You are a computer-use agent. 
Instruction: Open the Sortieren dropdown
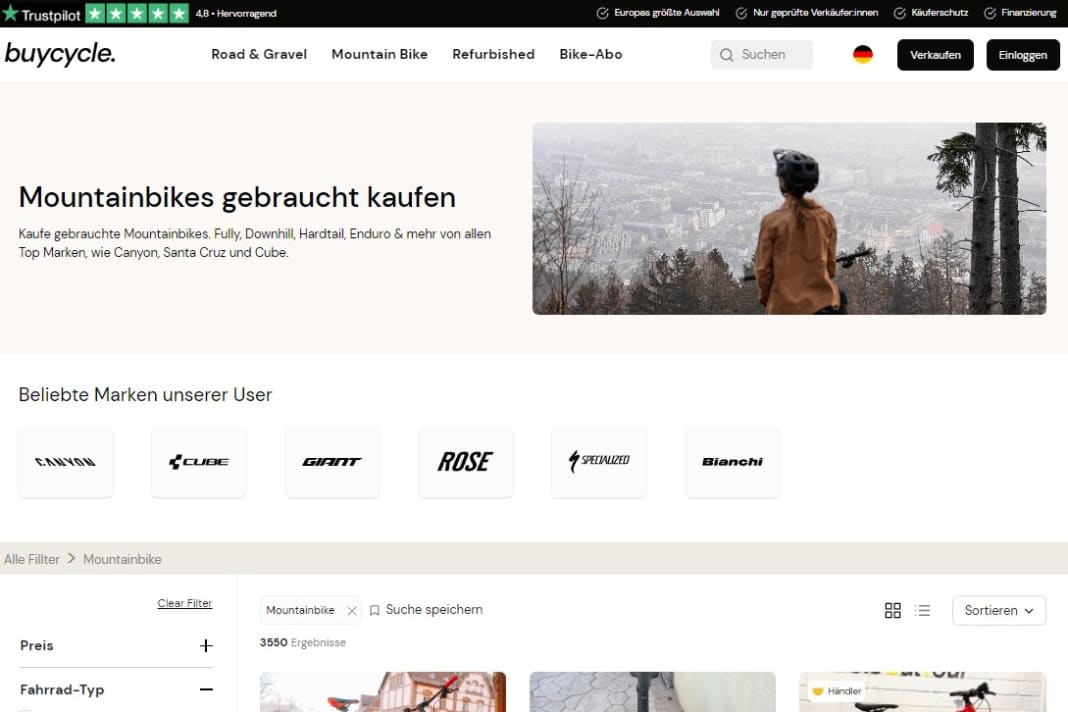pyautogui.click(x=998, y=610)
